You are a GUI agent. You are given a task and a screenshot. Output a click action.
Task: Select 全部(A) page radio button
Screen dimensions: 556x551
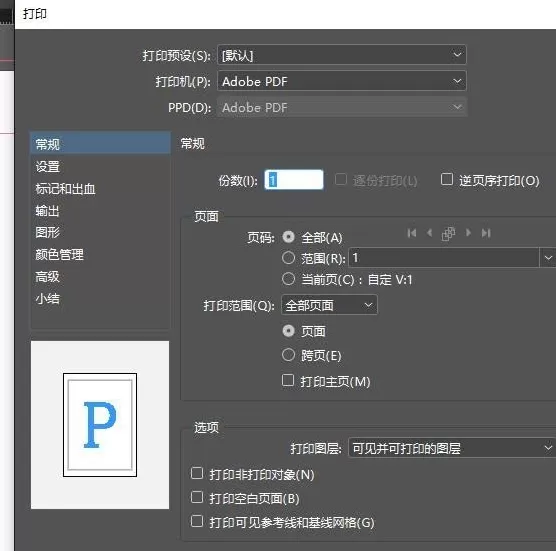288,237
